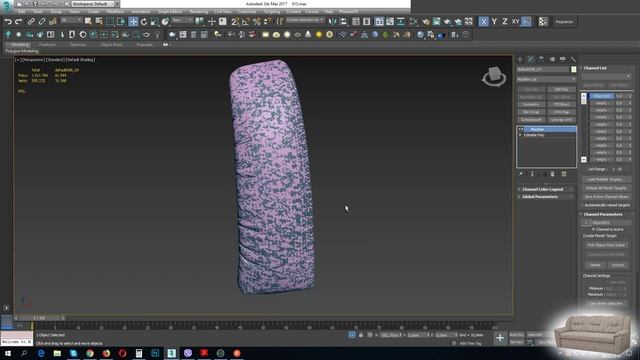Click the Mirror tool icon
The image size is (640, 360).
click(x=333, y=21)
